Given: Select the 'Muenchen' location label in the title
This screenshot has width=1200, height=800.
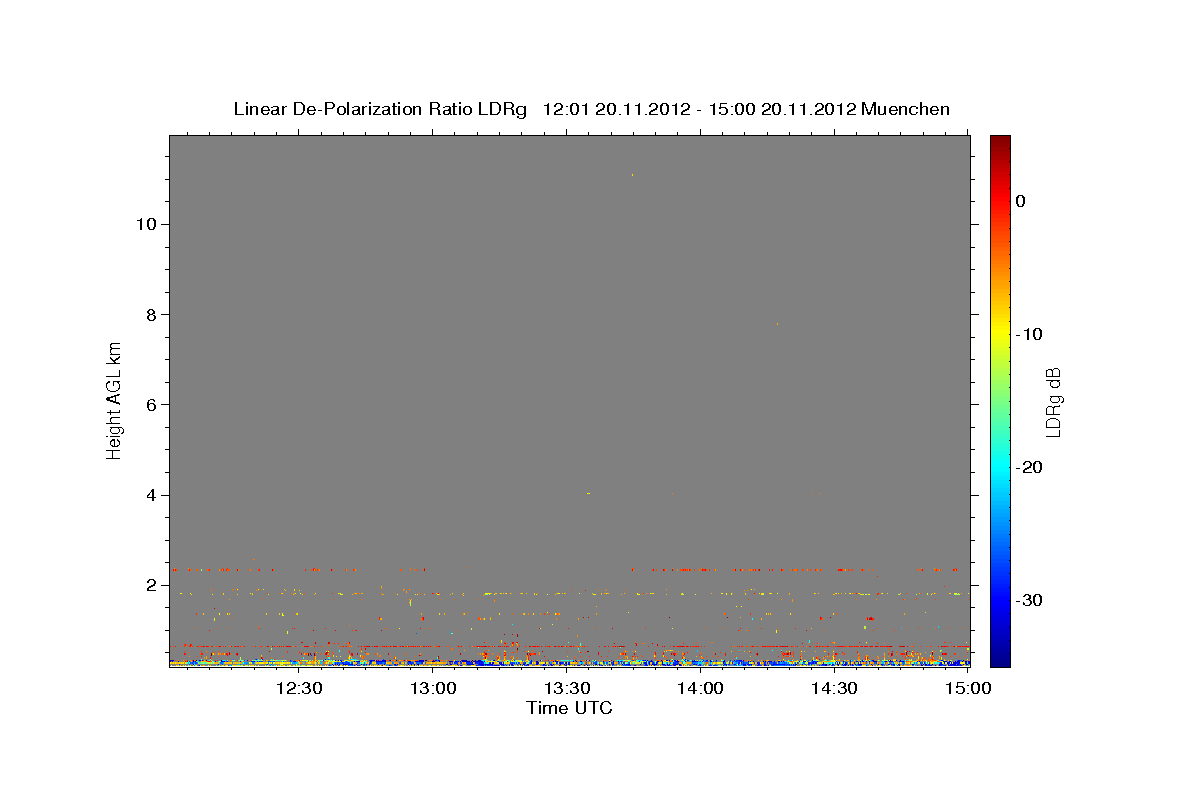Looking at the screenshot, I should [905, 109].
